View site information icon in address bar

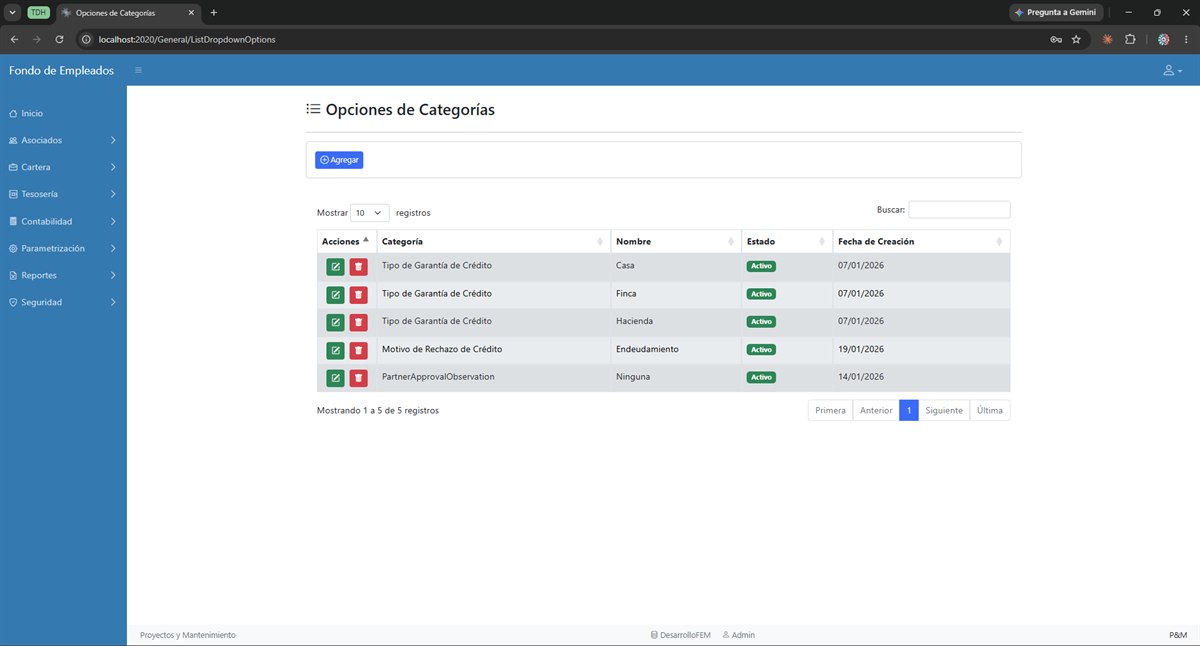coord(86,39)
